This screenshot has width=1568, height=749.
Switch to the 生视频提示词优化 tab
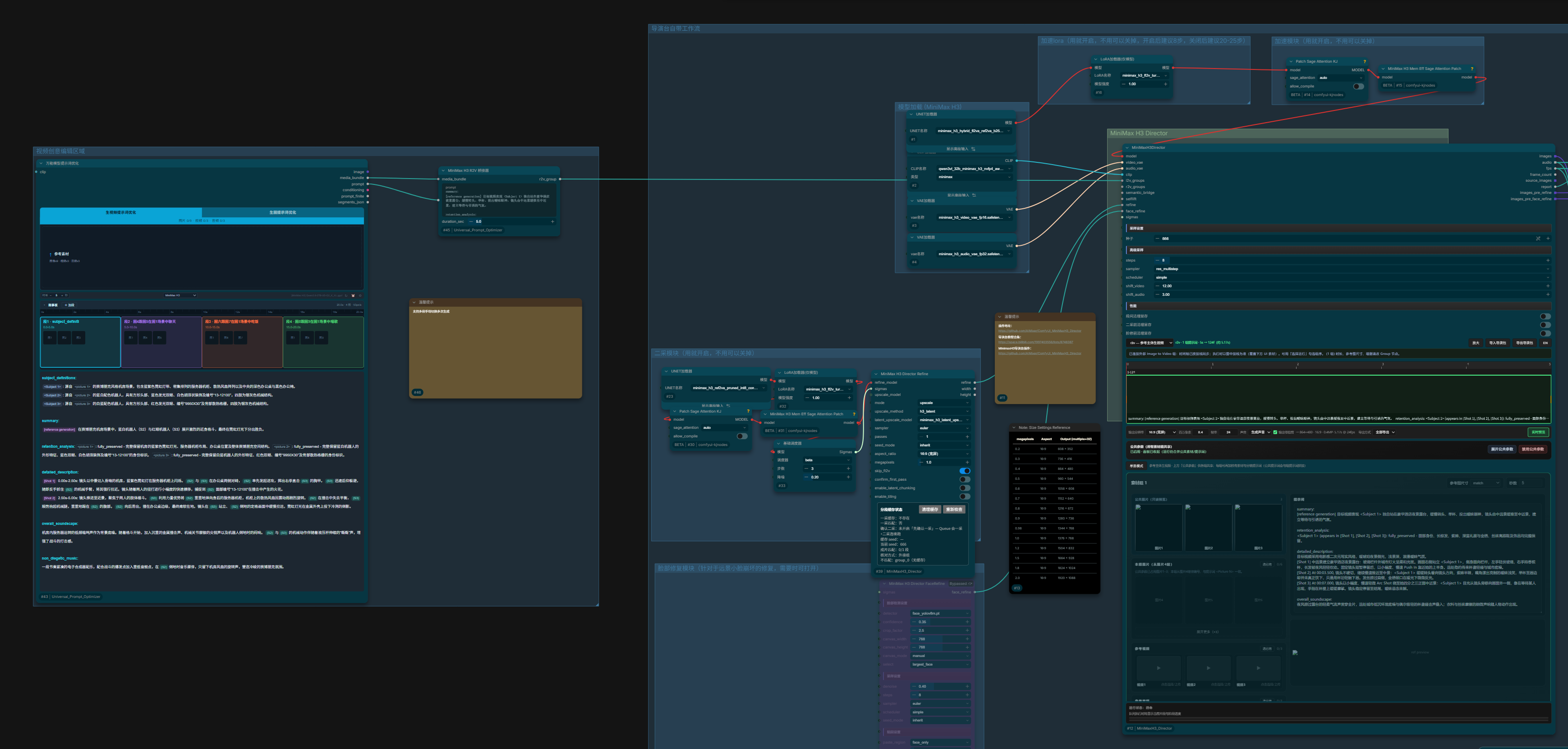click(x=120, y=212)
